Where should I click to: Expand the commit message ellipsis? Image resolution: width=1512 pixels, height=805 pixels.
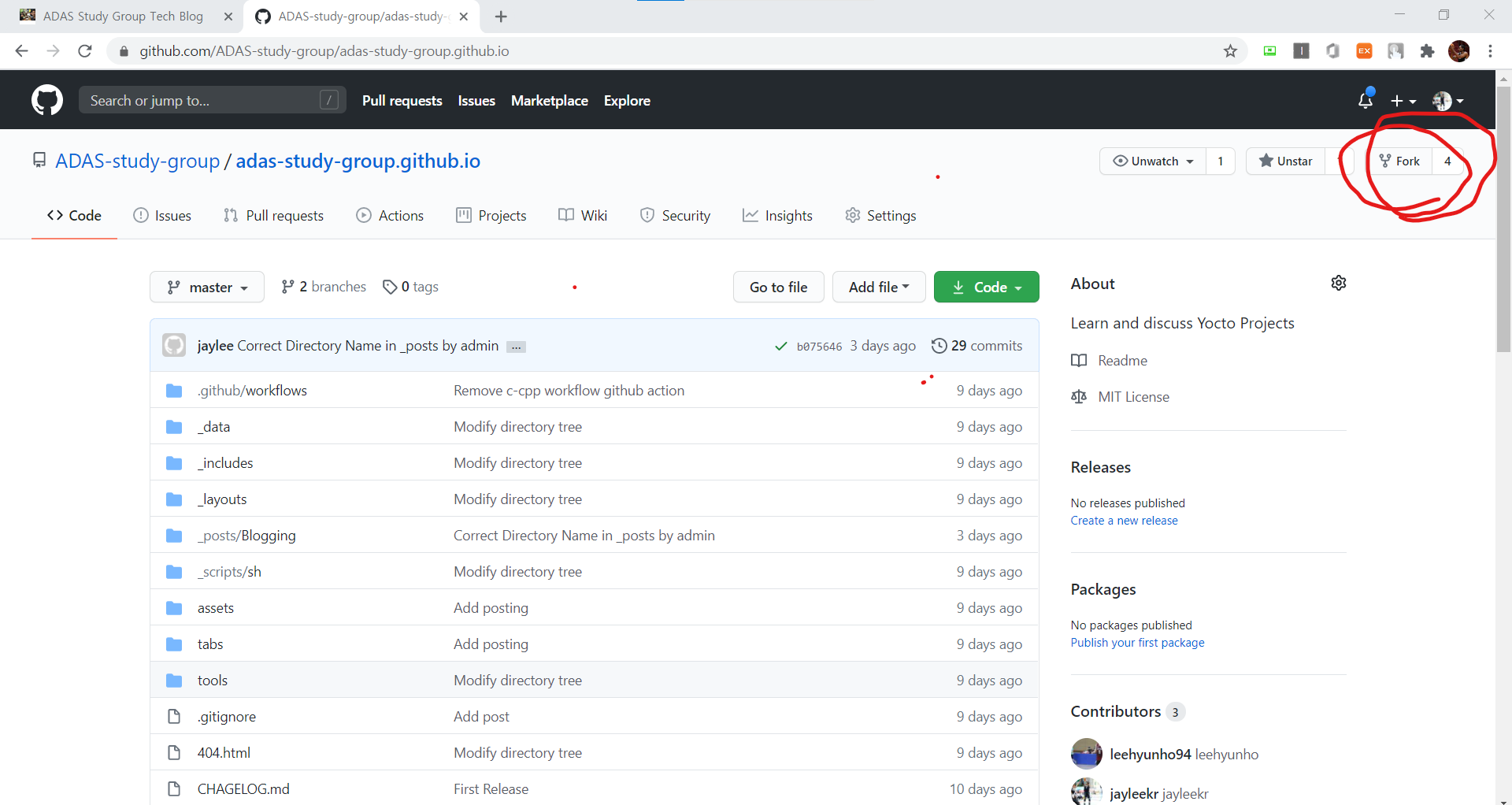pos(516,347)
